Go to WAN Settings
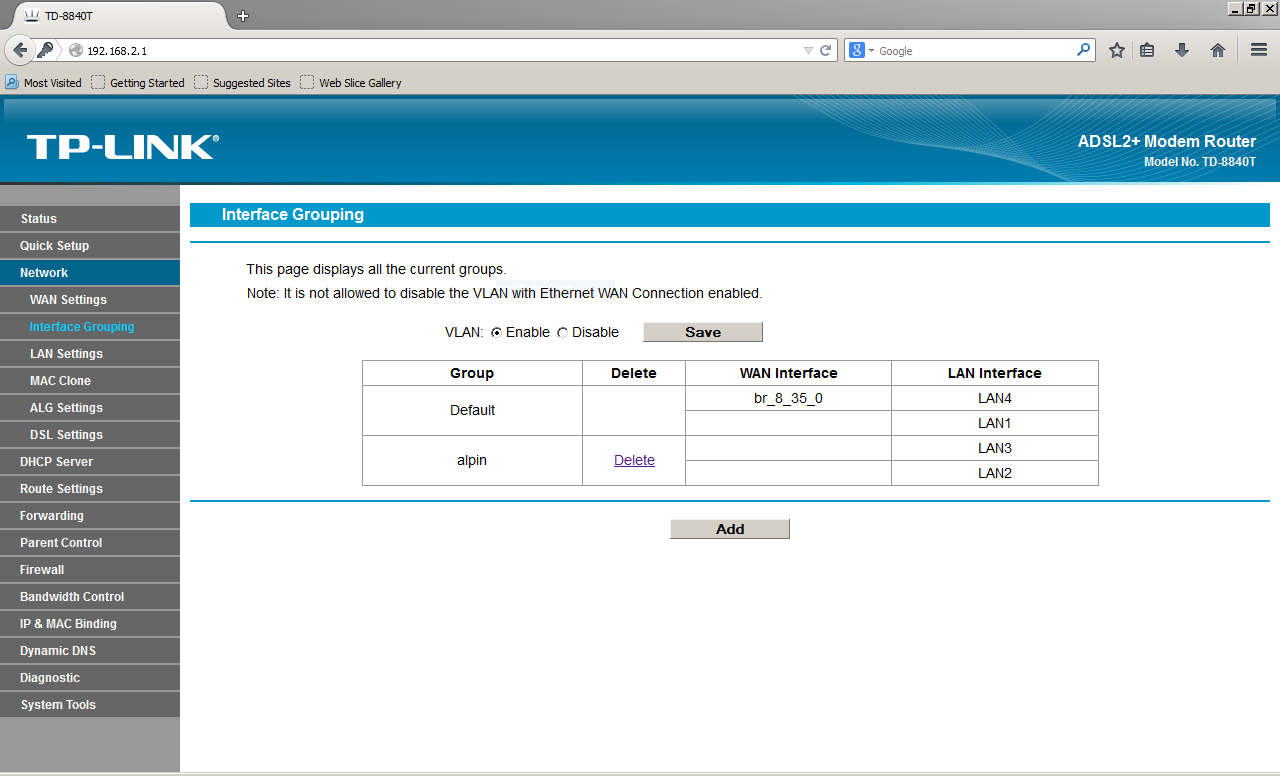 tap(90, 300)
